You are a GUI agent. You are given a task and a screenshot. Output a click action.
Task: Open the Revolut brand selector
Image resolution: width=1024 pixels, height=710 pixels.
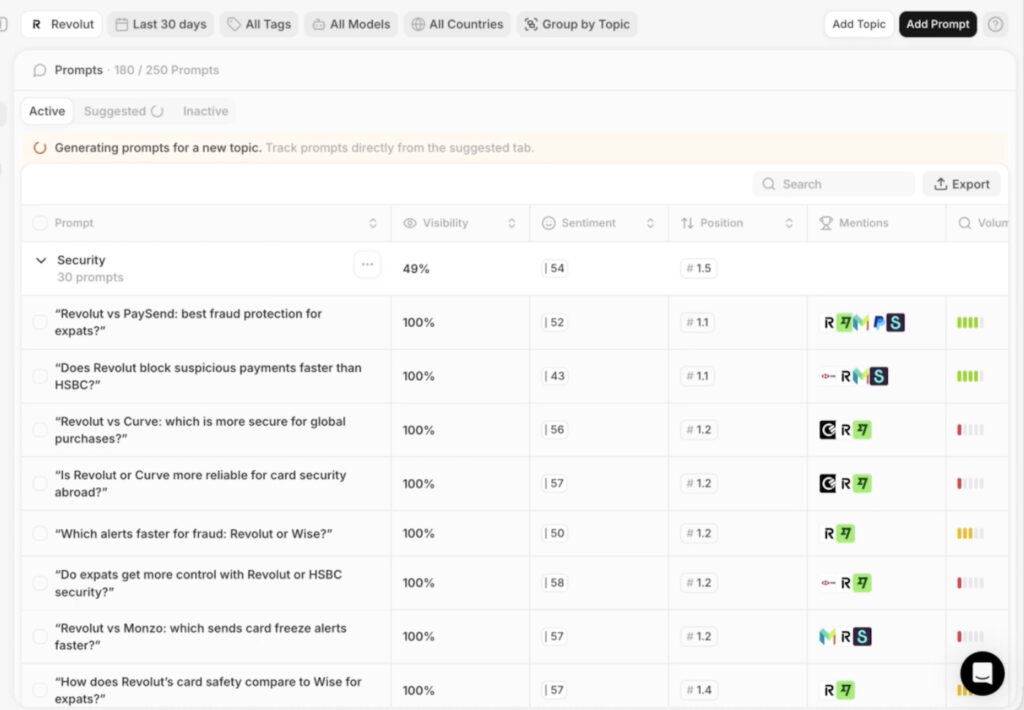click(x=61, y=24)
